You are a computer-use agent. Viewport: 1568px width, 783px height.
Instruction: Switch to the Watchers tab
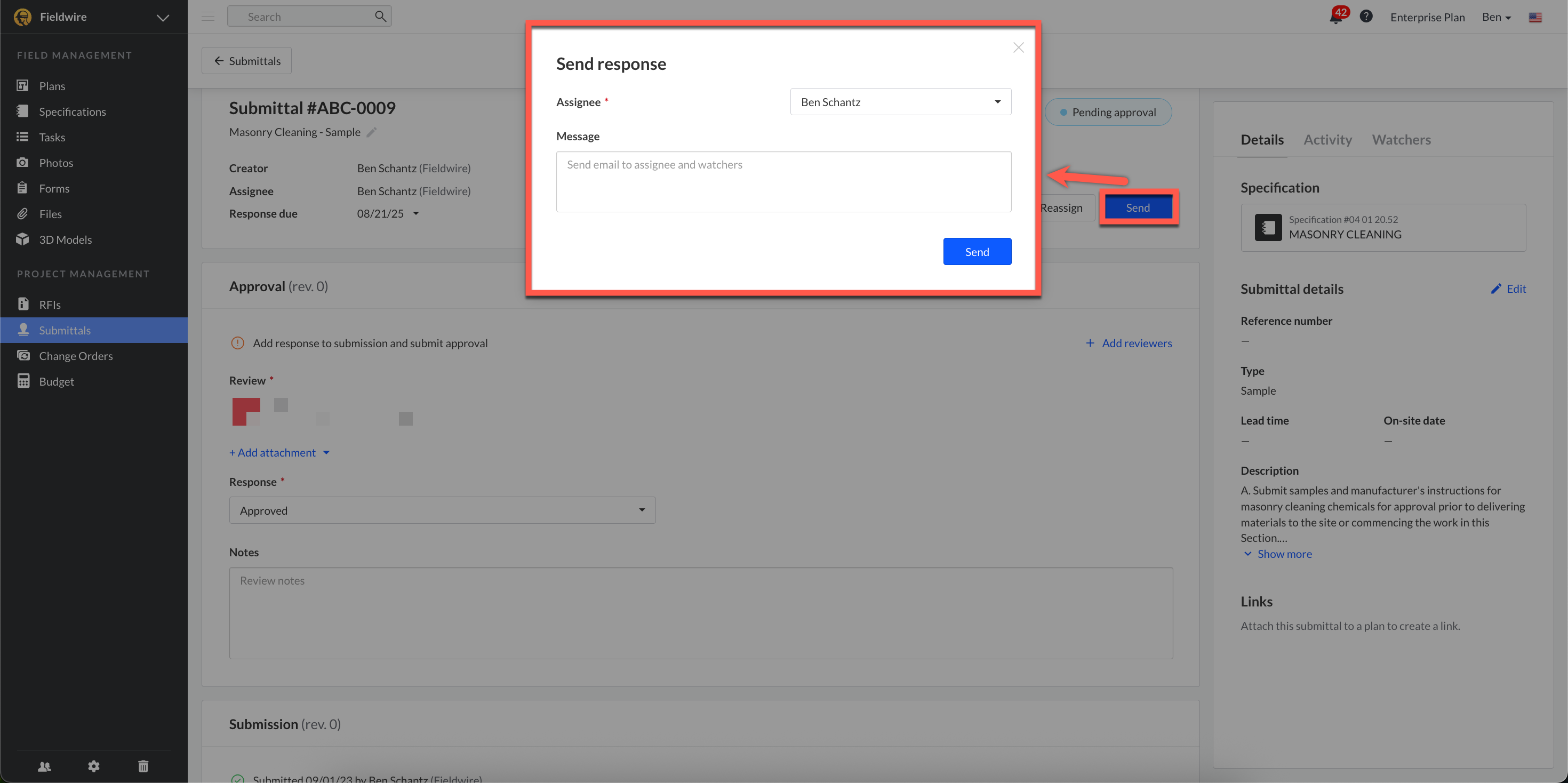pos(1401,139)
